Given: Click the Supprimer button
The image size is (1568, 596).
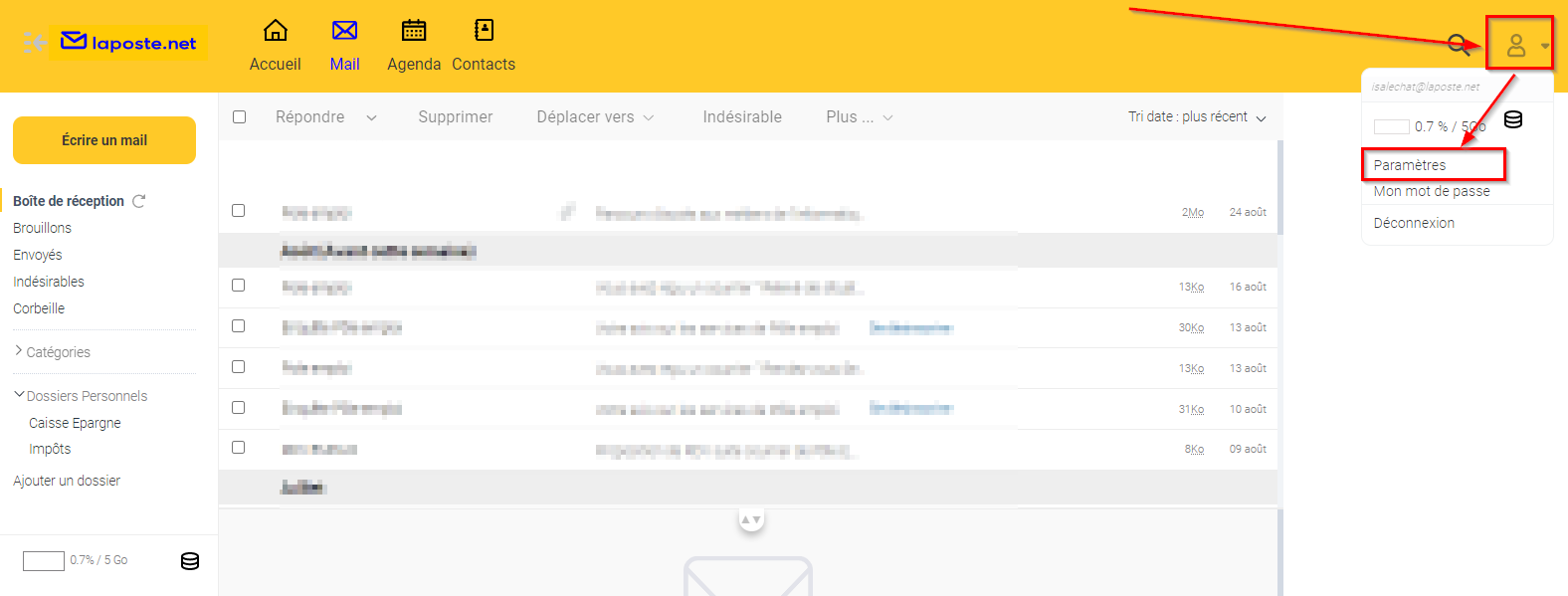Looking at the screenshot, I should 456,117.
